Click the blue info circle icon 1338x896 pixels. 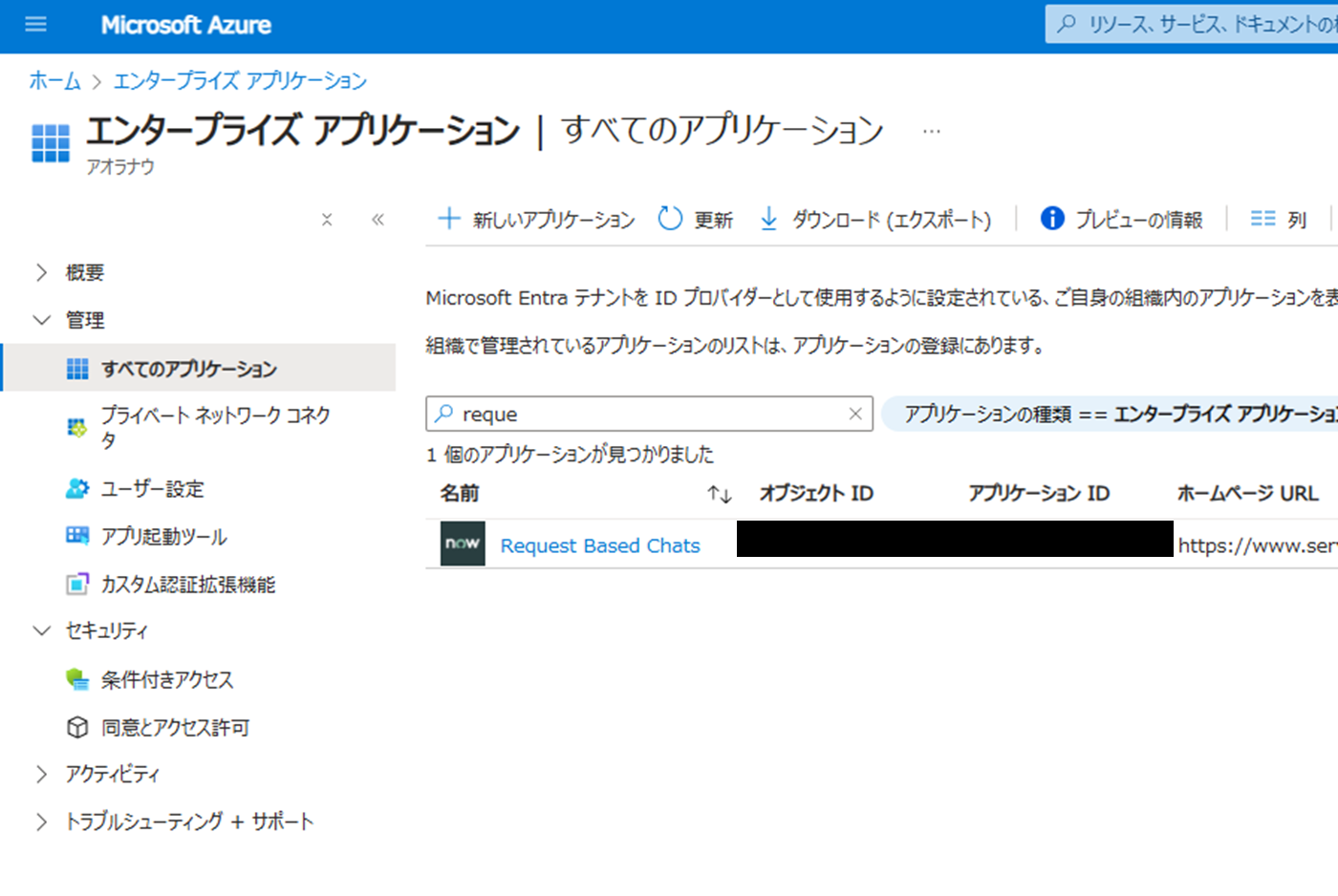[x=1052, y=219]
